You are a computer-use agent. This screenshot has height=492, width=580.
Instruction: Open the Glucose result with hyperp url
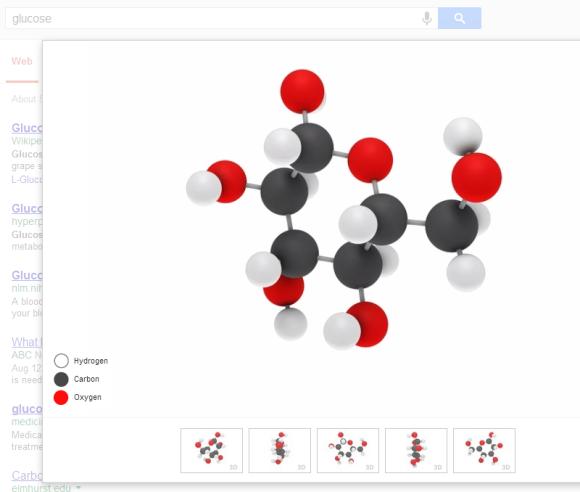coord(27,209)
